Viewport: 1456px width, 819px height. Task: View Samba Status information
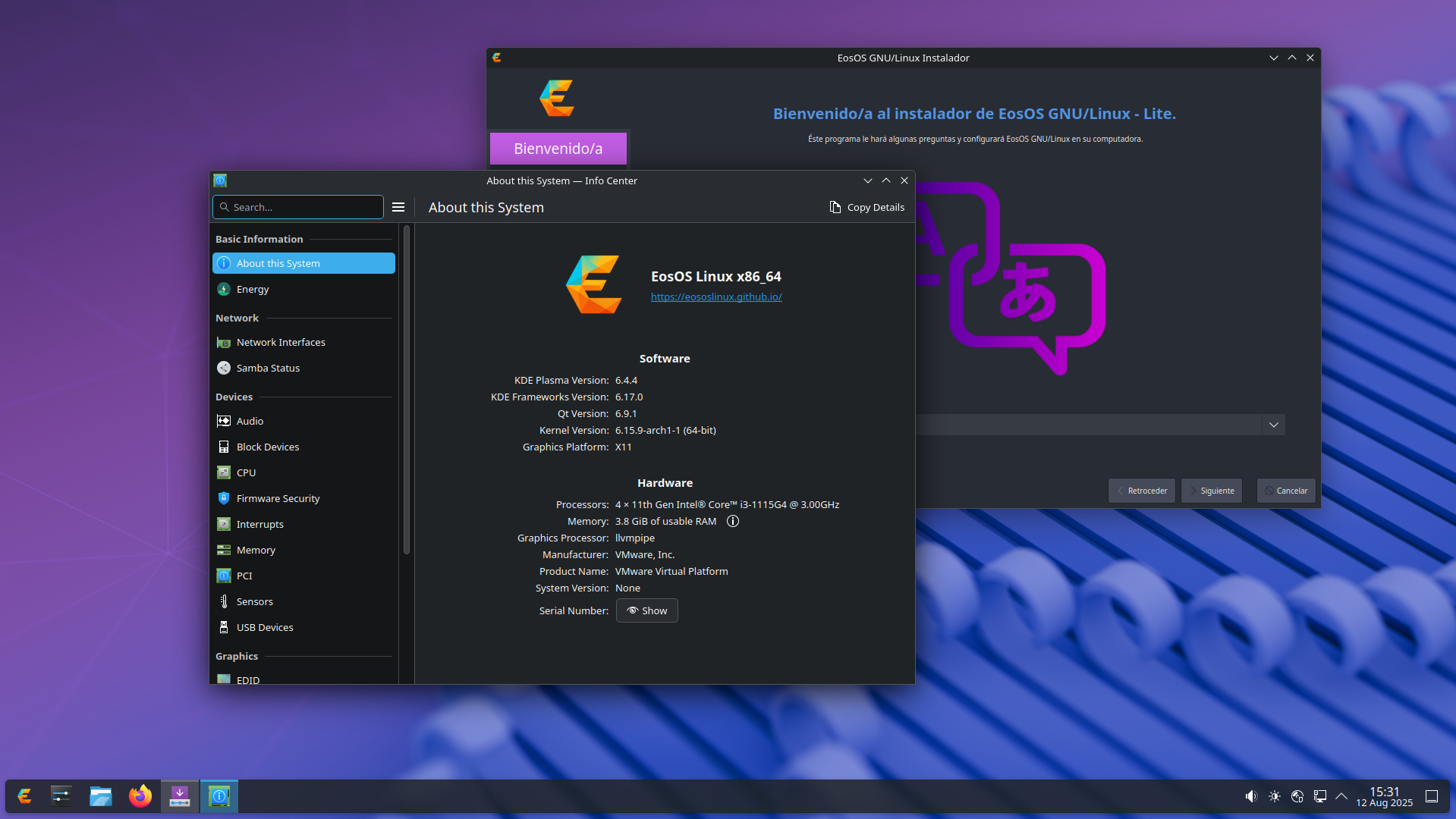pyautogui.click(x=268, y=368)
